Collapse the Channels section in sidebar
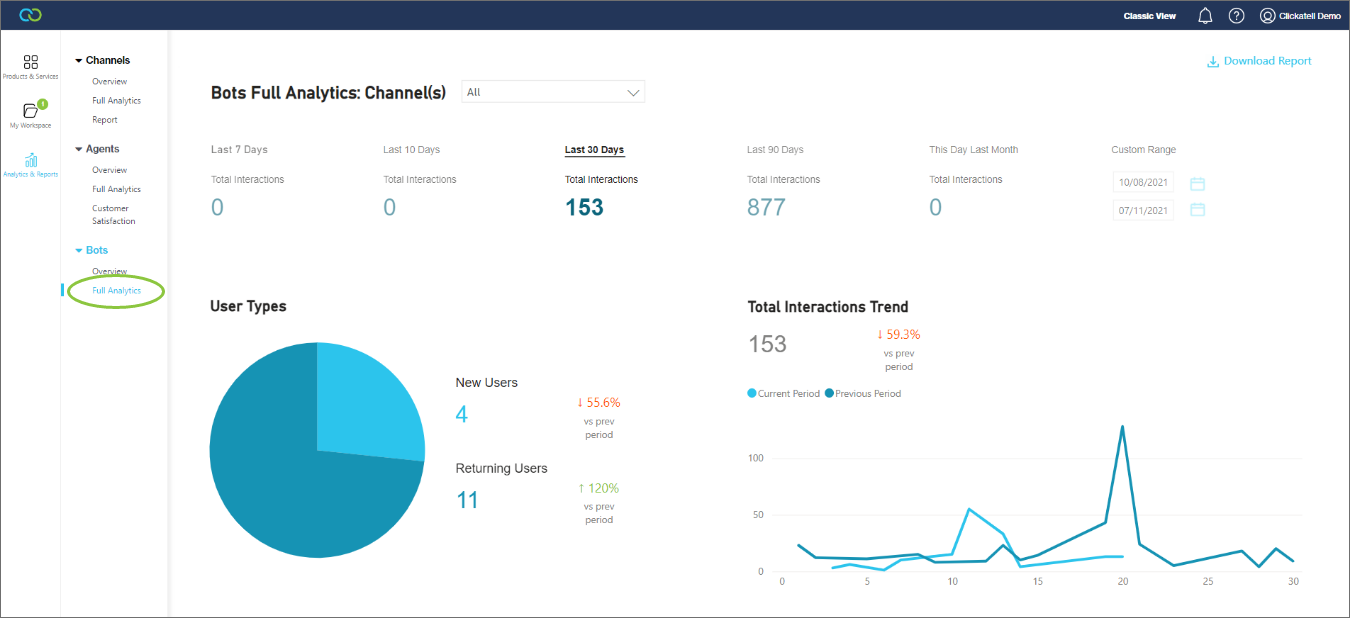 point(79,61)
